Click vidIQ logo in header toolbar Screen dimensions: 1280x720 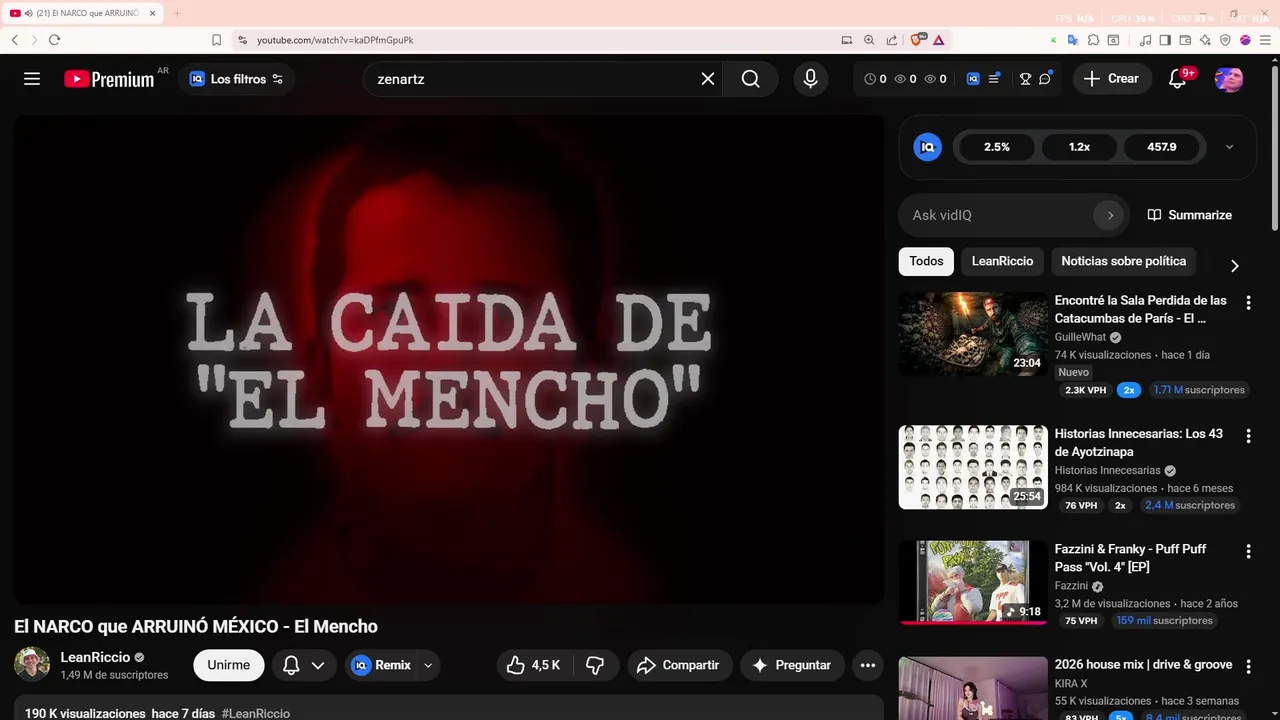(973, 79)
